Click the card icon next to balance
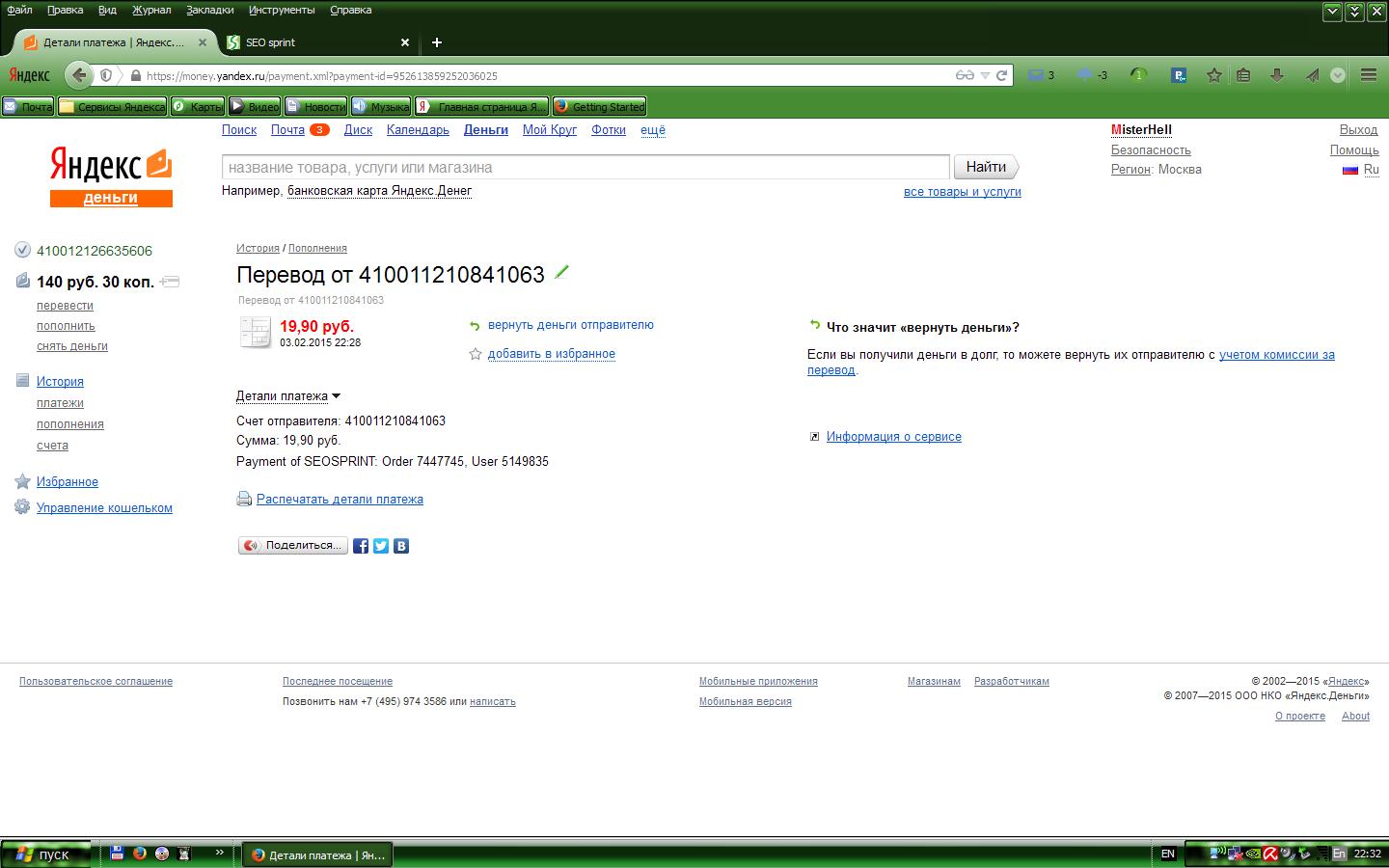Viewport: 1389px width, 868px height. 170,282
